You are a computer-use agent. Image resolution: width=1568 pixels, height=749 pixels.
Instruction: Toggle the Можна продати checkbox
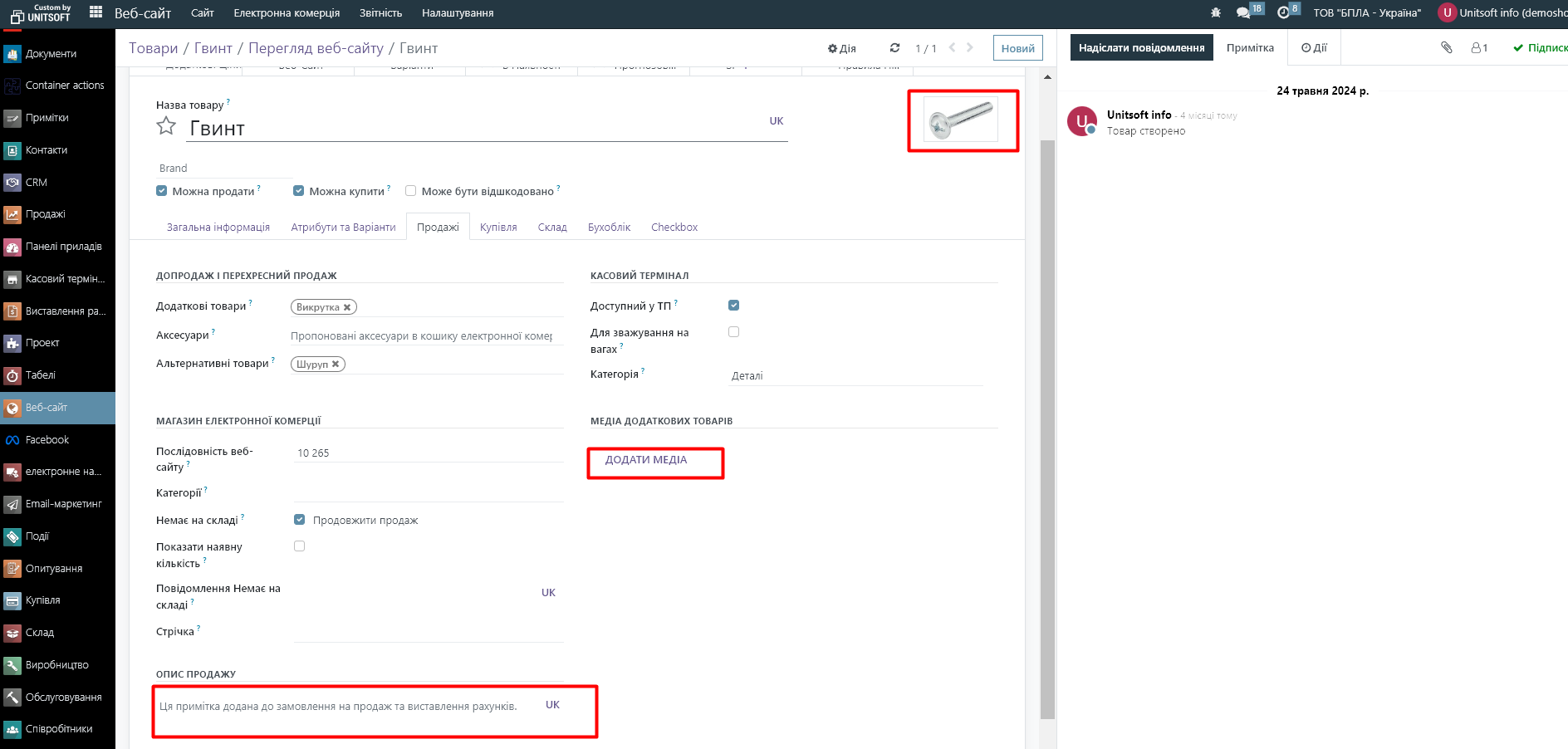[162, 191]
